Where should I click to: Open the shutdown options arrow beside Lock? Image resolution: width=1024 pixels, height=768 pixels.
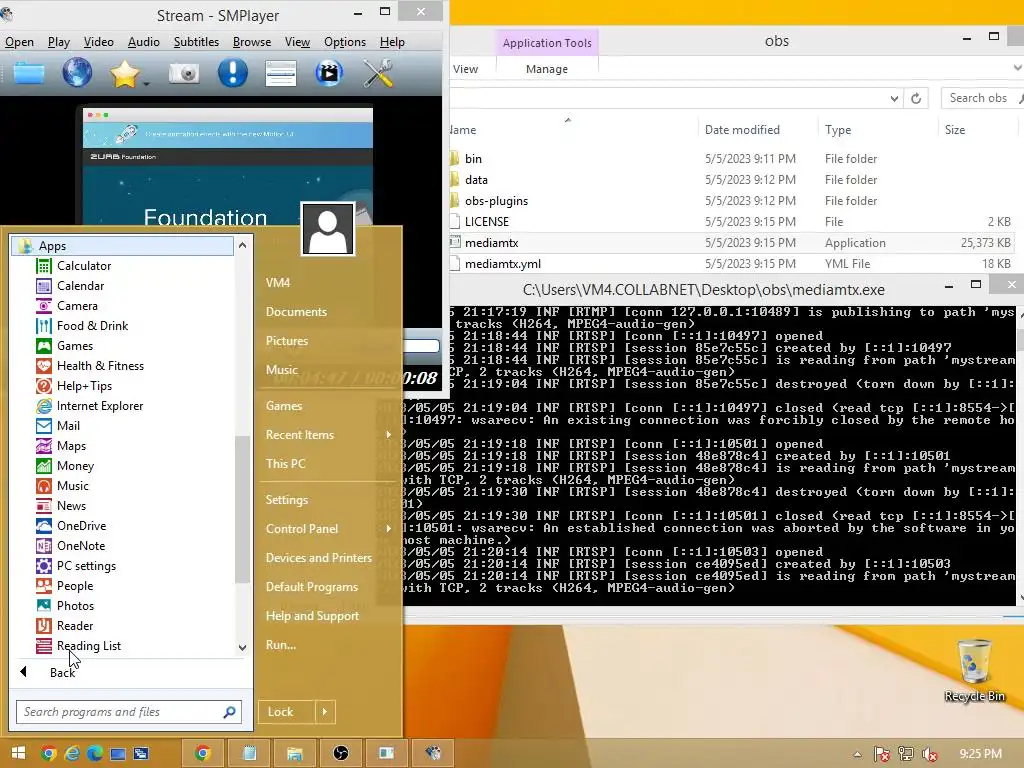(x=325, y=712)
